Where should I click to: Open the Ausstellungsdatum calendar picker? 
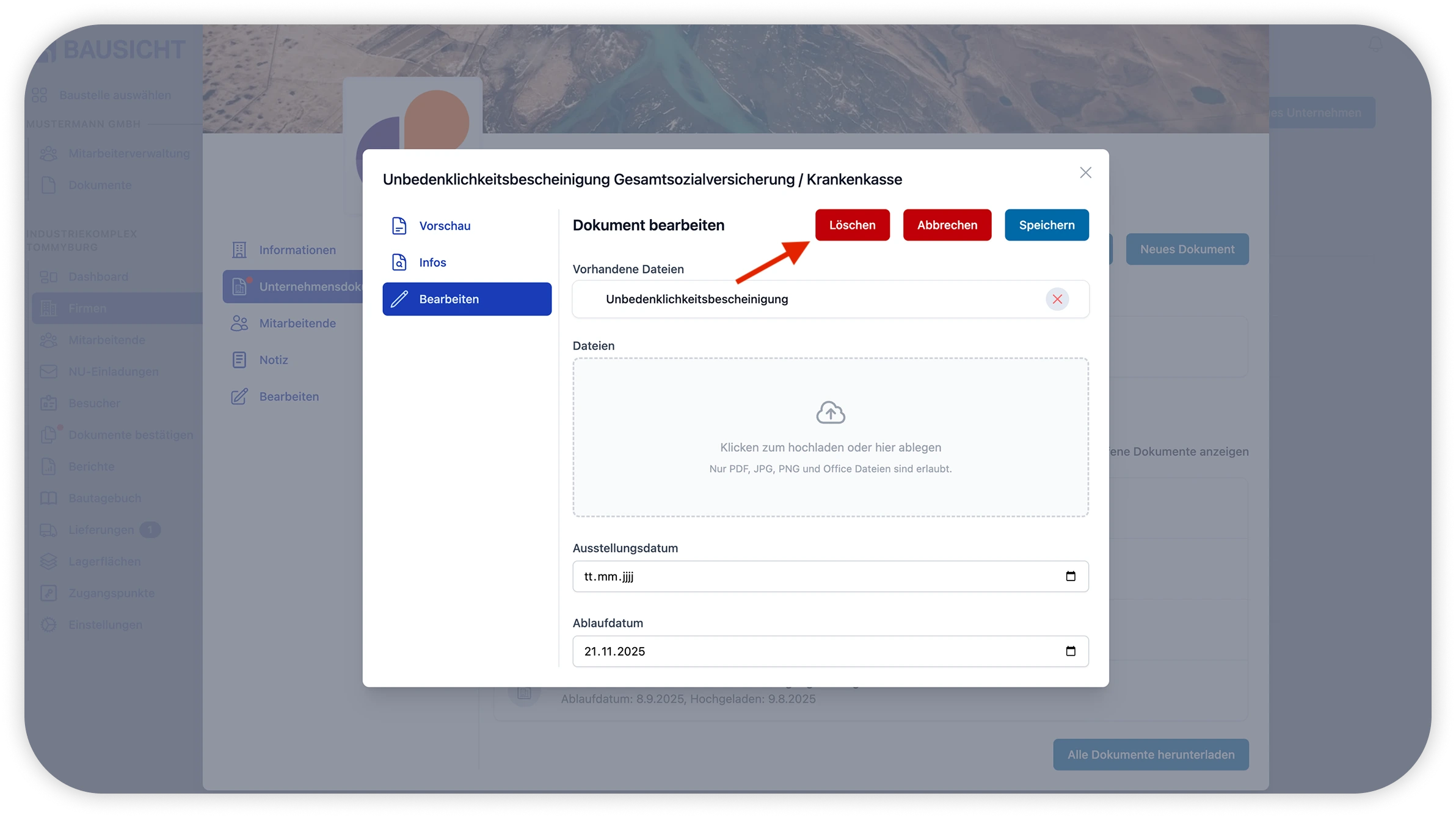(1070, 576)
